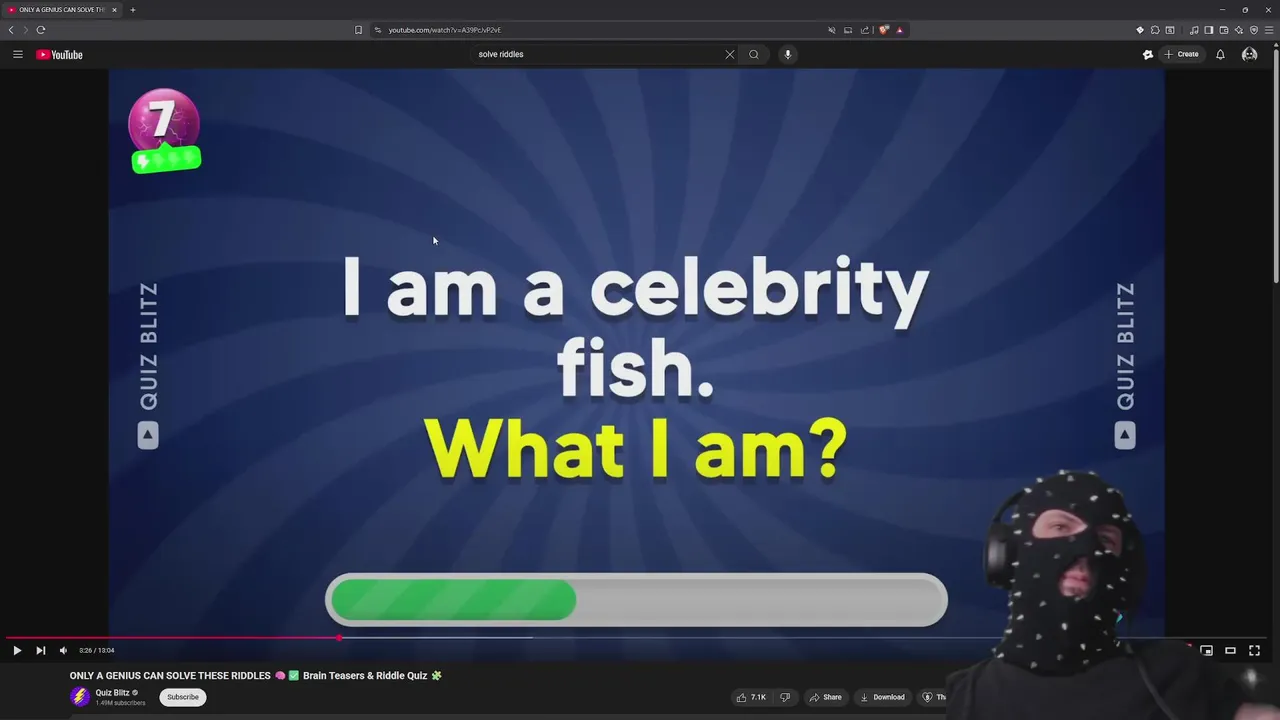Image resolution: width=1280 pixels, height=720 pixels.
Task: Open the miniplayer
Action: [1206, 650]
